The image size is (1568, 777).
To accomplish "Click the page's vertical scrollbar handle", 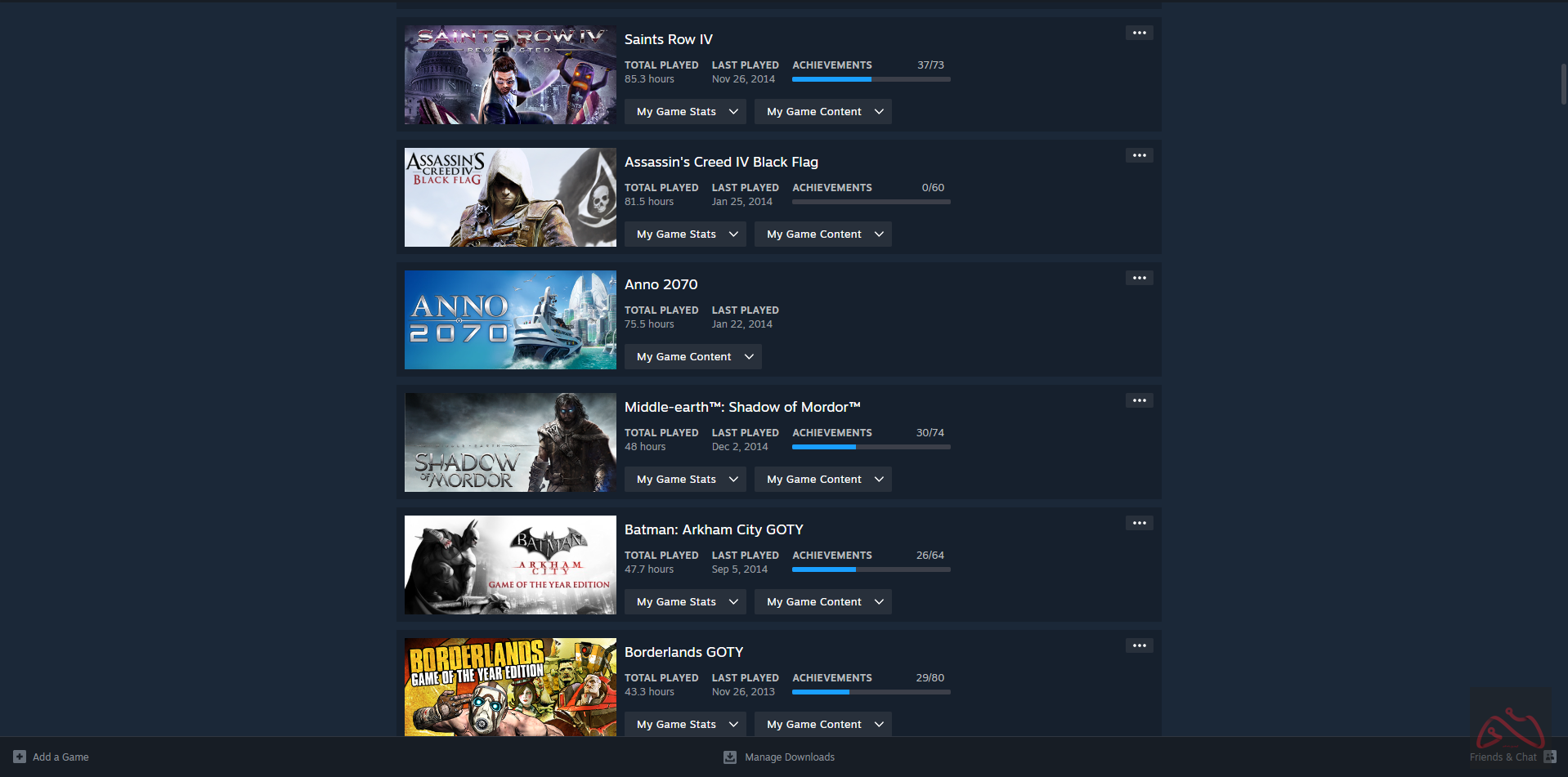I will (1564, 84).
